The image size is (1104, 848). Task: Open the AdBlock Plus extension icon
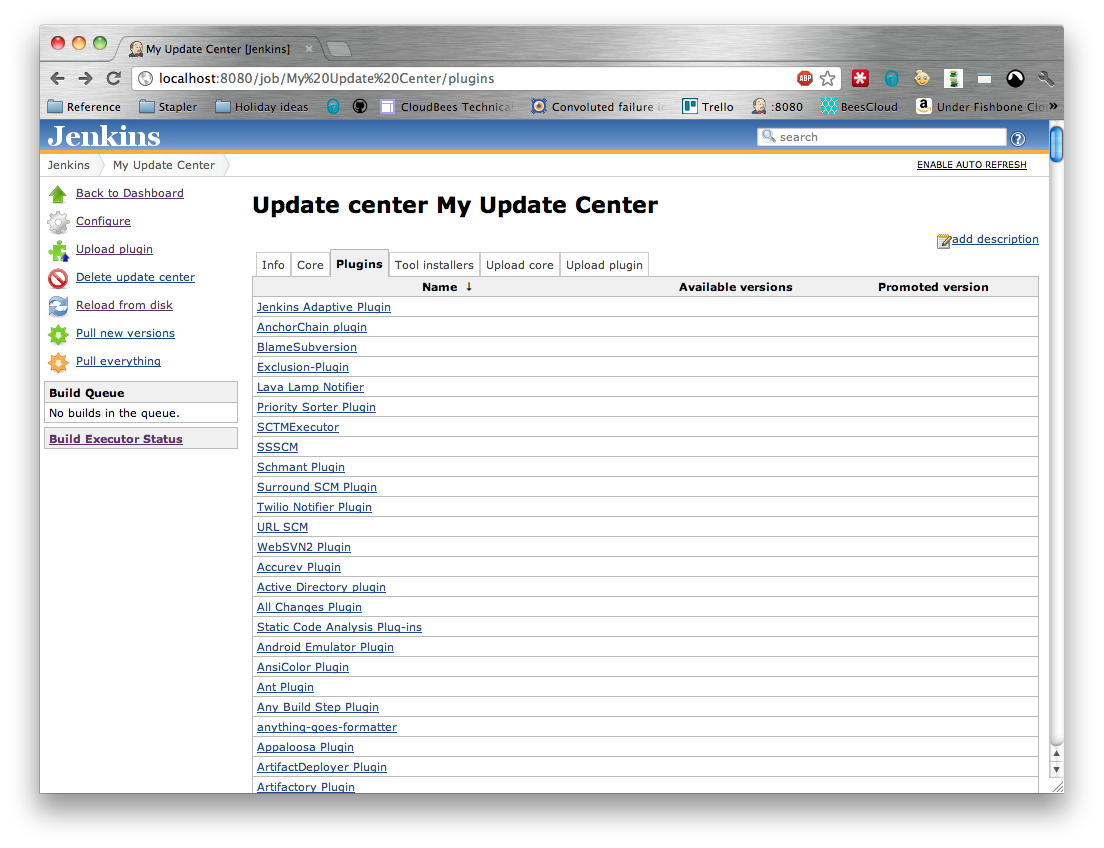[x=805, y=78]
